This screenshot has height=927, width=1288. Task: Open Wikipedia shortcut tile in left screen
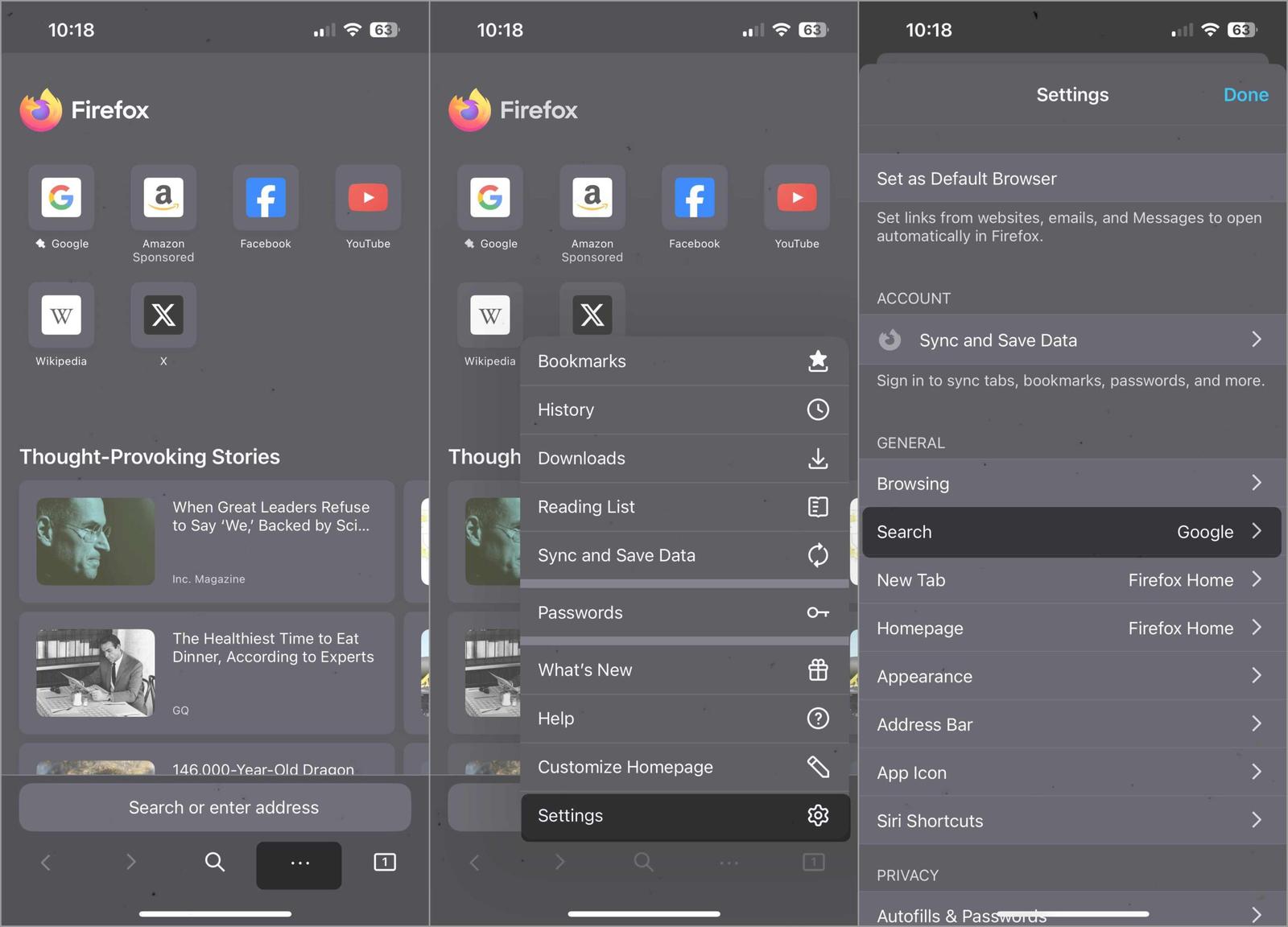pos(61,315)
